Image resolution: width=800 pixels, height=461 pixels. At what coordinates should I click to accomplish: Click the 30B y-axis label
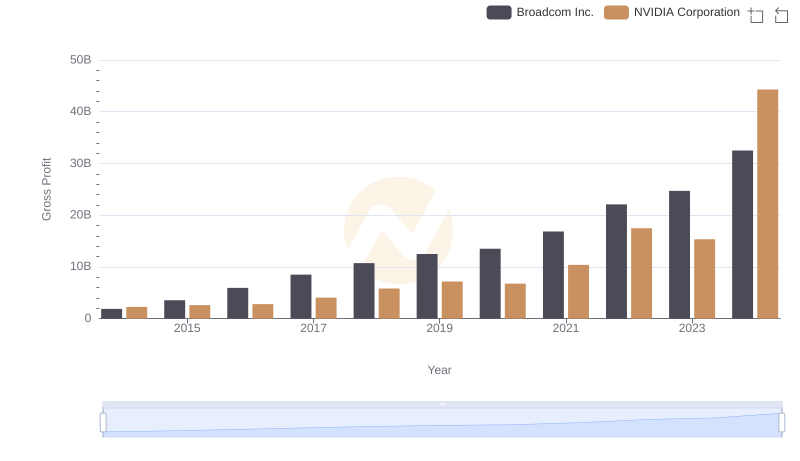tap(81, 163)
